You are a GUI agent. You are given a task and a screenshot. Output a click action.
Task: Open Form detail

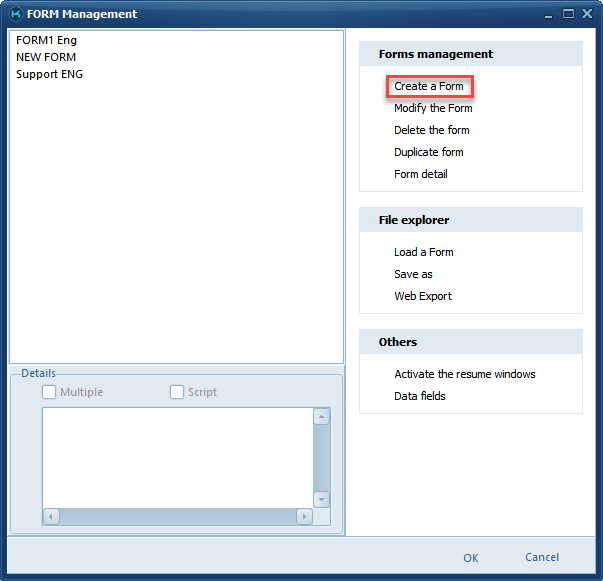(x=420, y=174)
